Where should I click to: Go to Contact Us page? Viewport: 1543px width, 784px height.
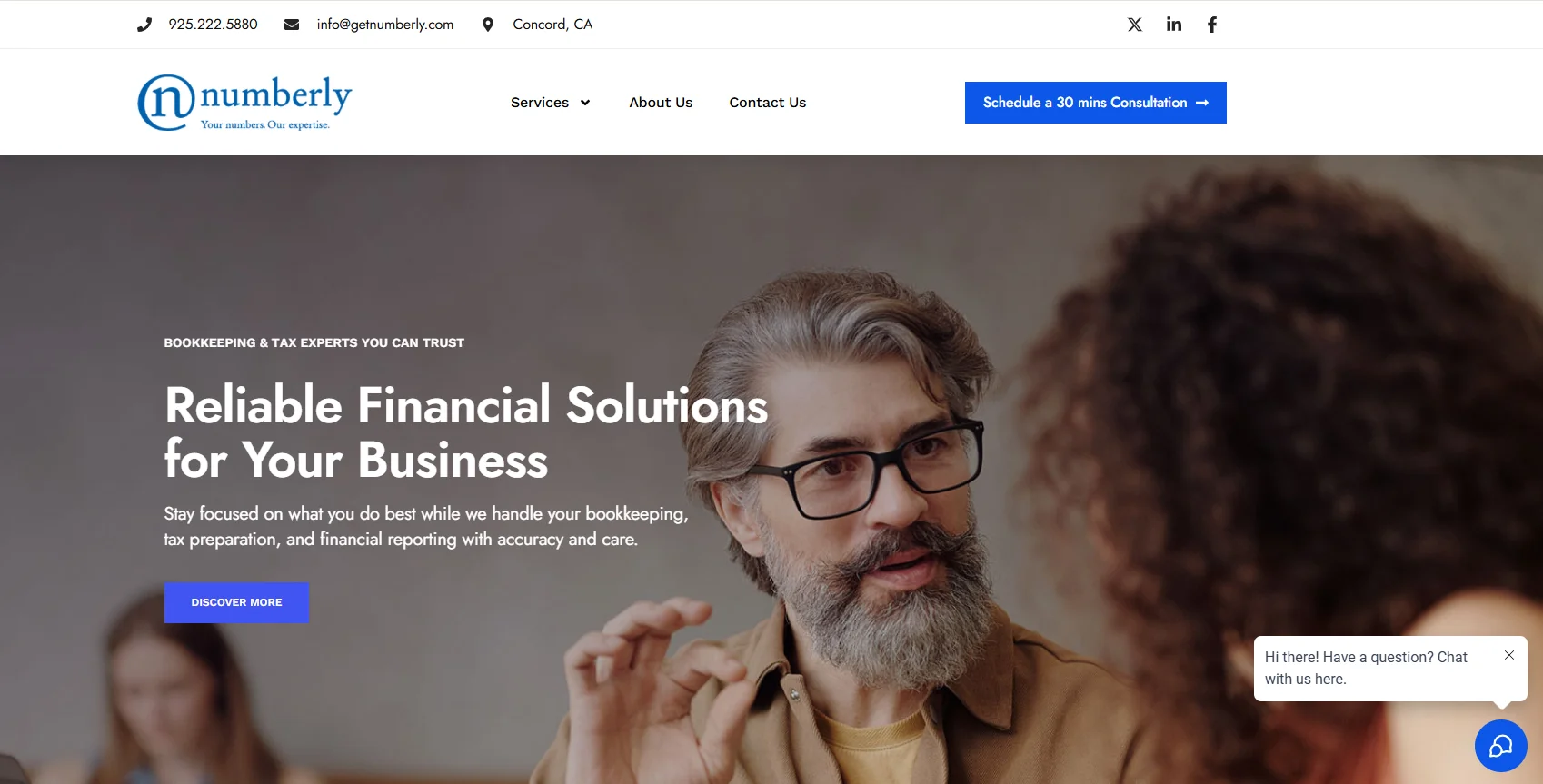coord(768,103)
